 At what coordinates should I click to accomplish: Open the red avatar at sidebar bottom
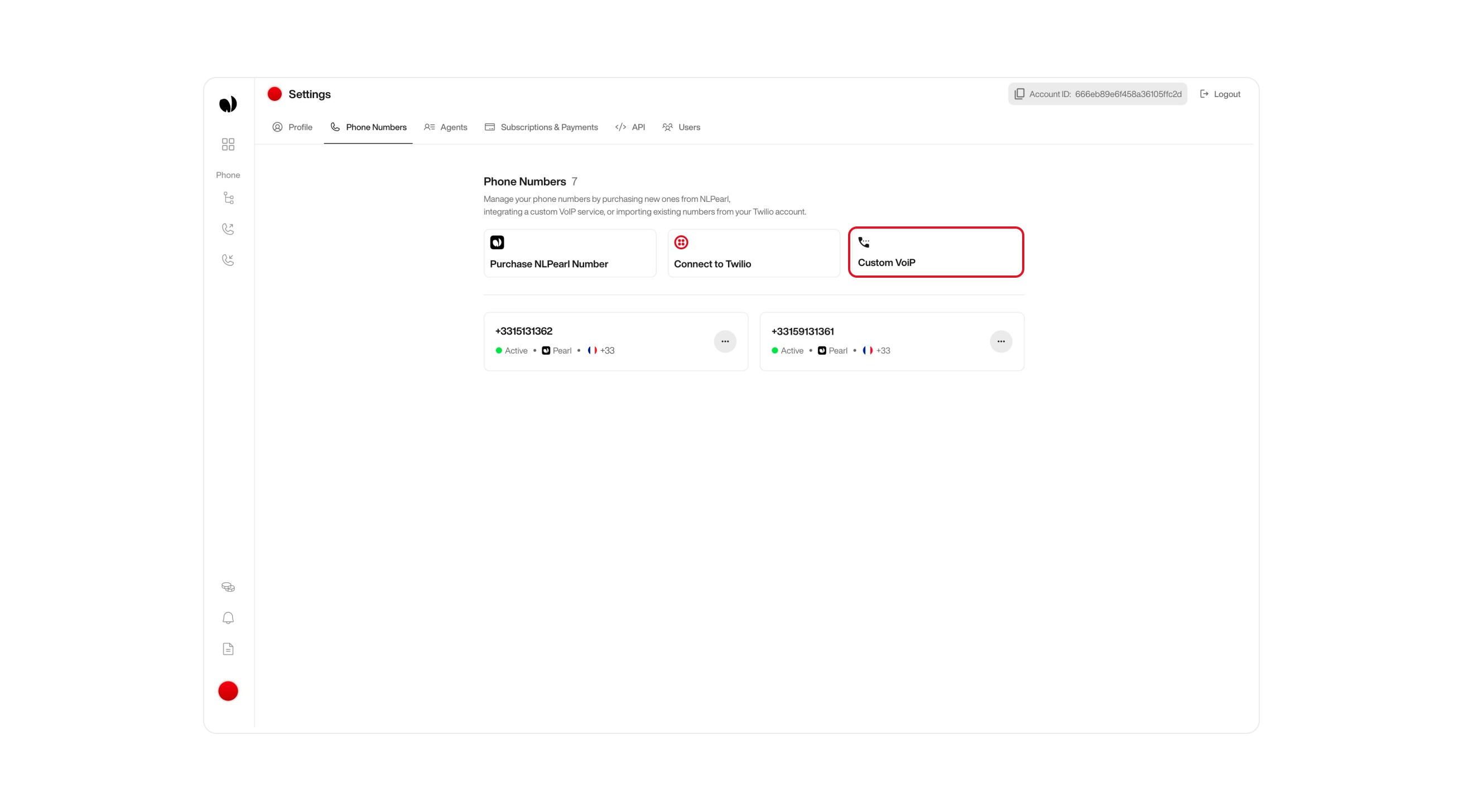[228, 691]
